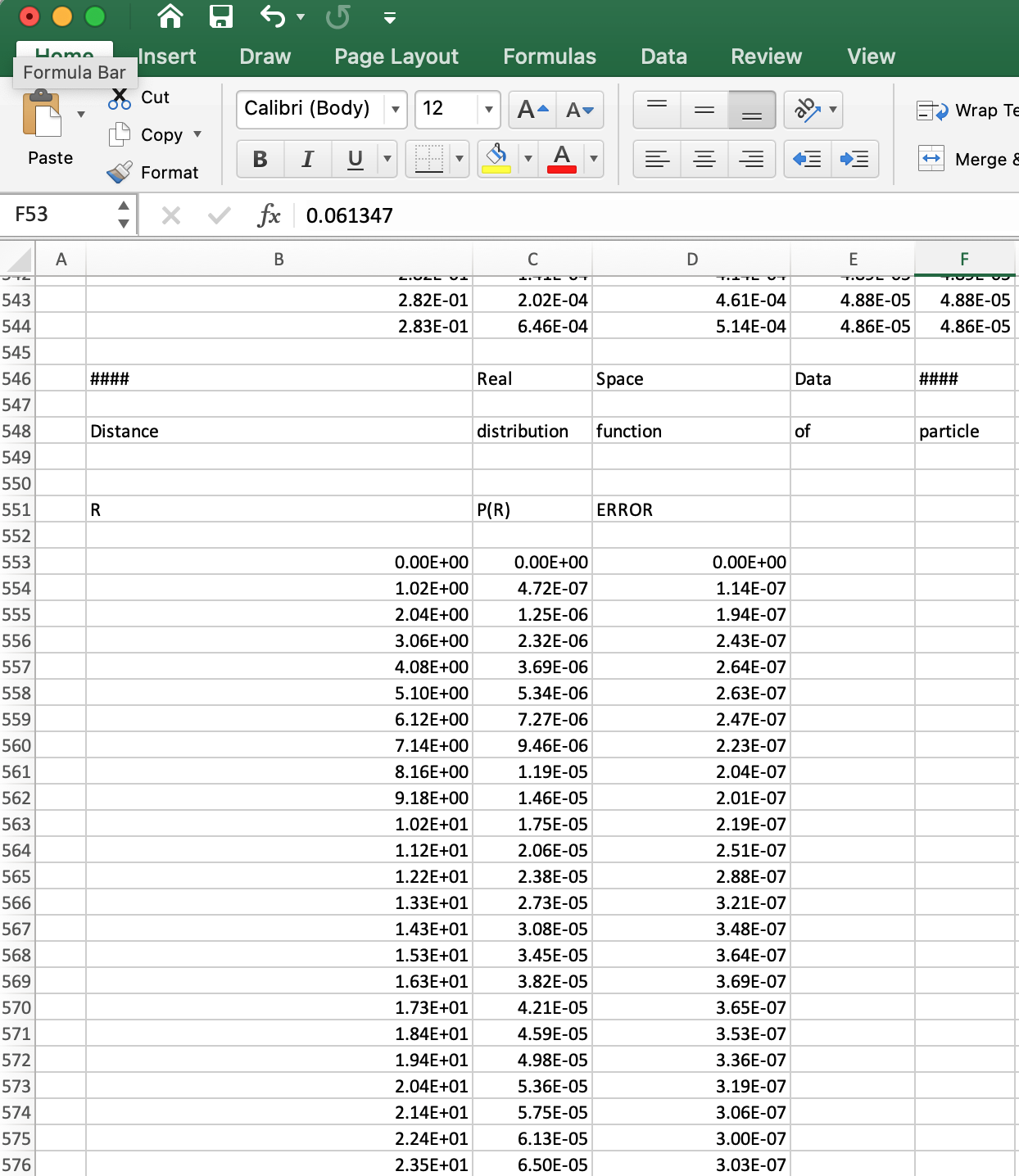Switch to Page Layout tab
The height and width of the screenshot is (1176, 1019).
click(x=396, y=57)
